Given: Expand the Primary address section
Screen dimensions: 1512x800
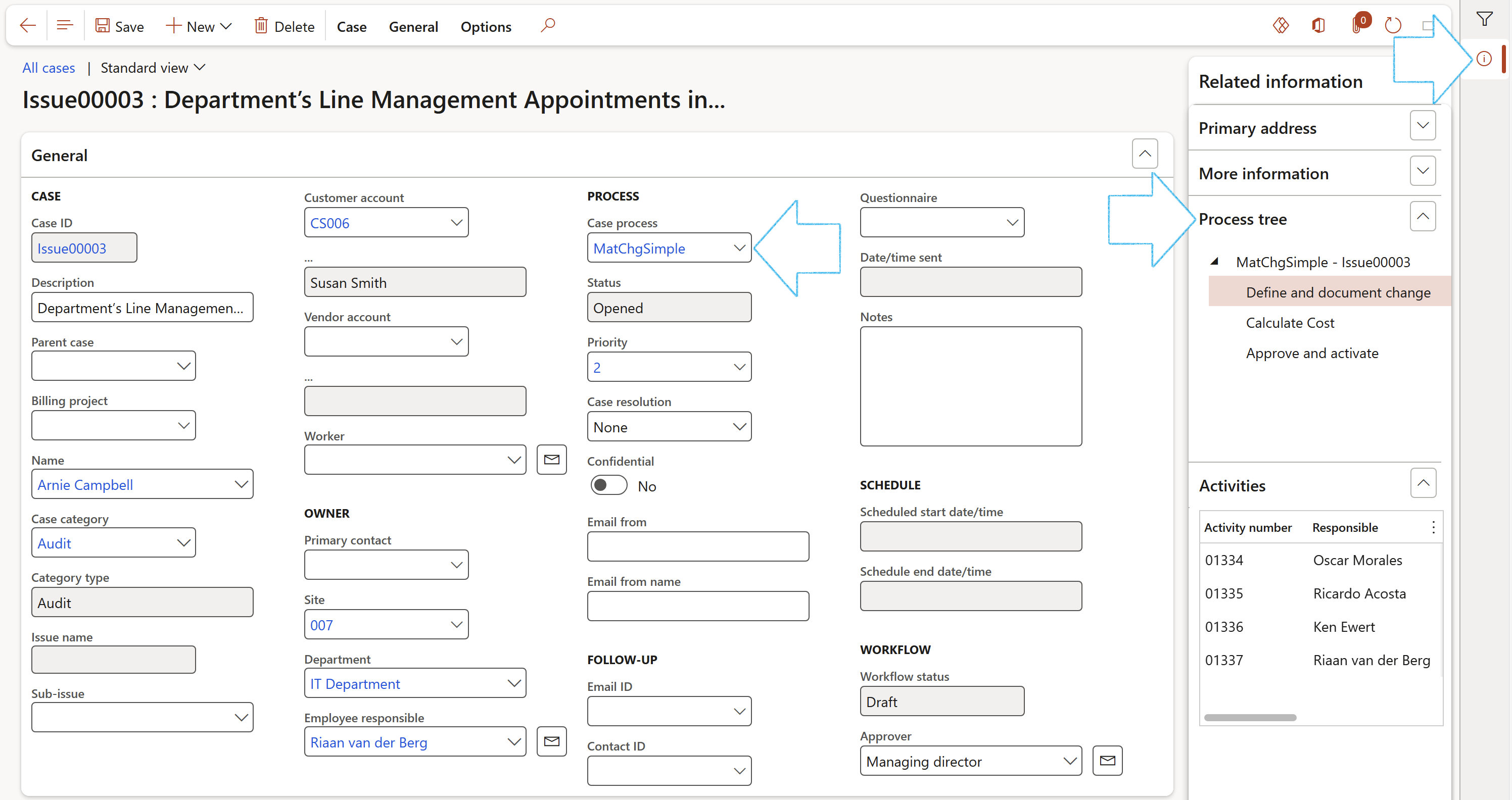Looking at the screenshot, I should tap(1422, 126).
